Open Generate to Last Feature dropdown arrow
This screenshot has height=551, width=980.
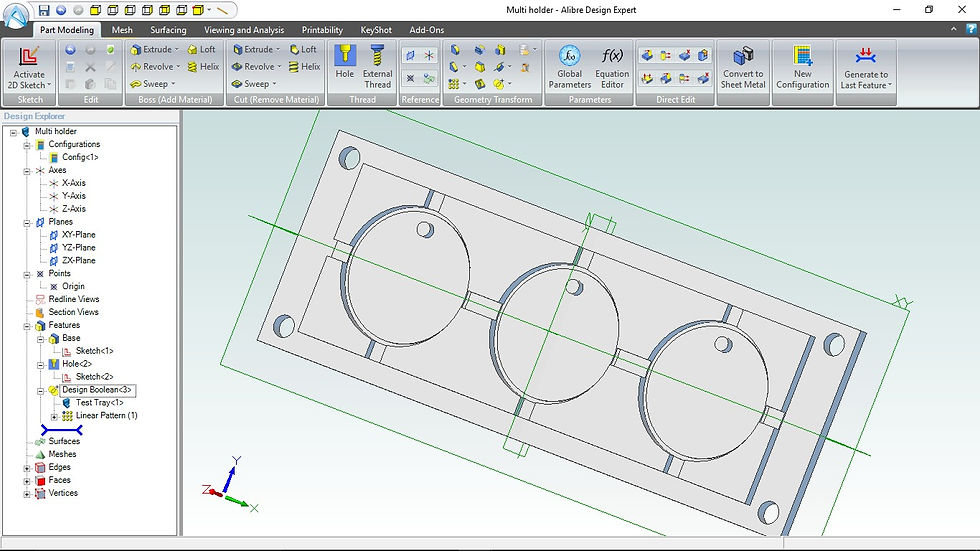tap(889, 86)
